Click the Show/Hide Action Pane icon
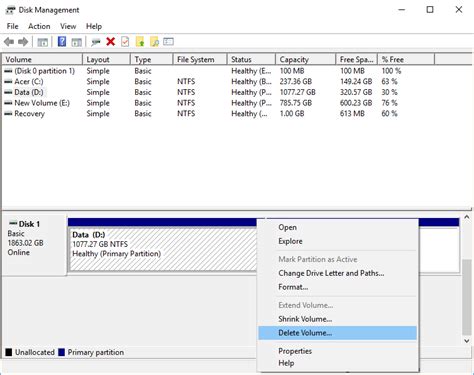Viewport: 474px width, 375px height. [x=76, y=42]
